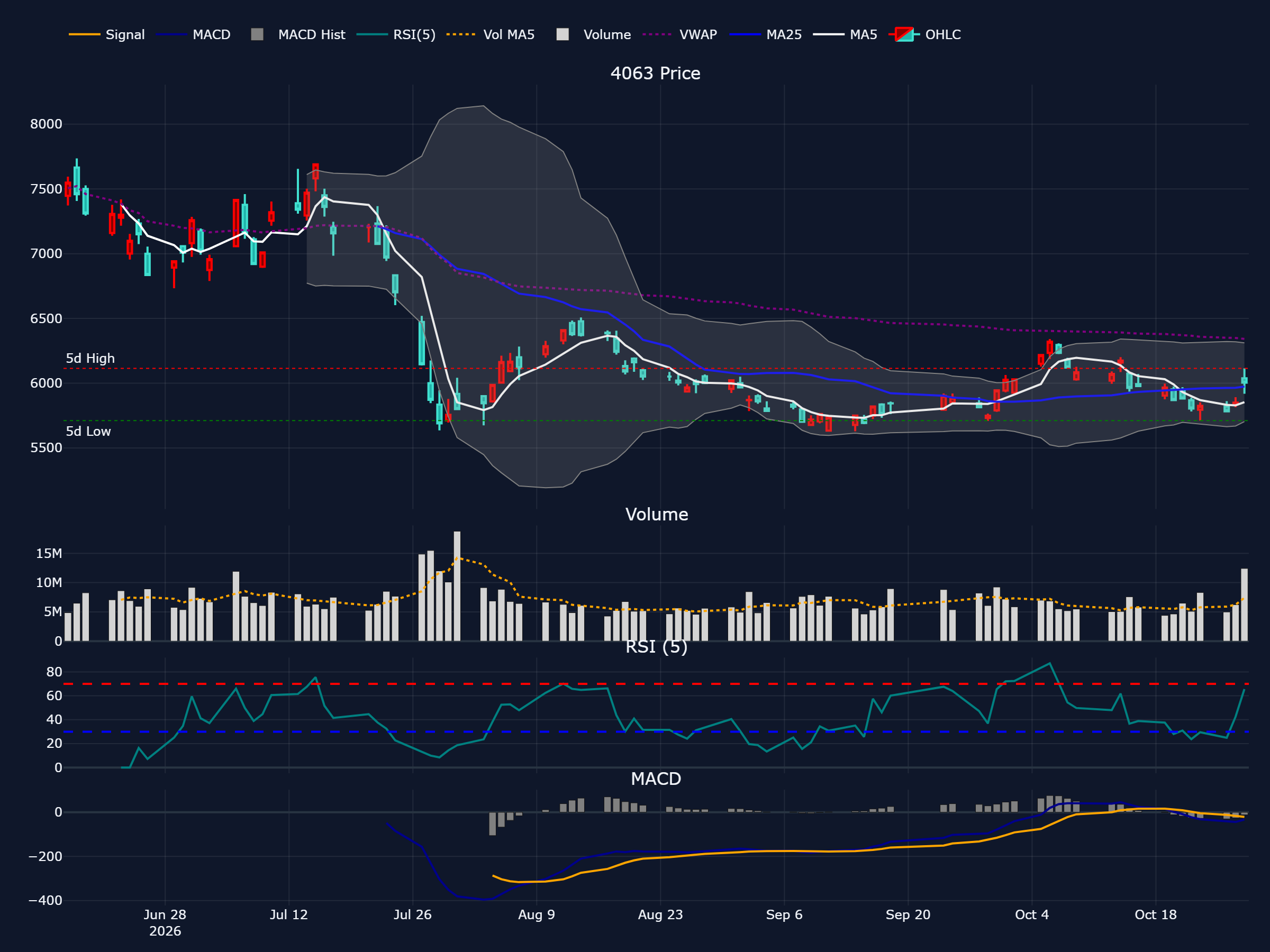Viewport: 1270px width, 952px height.
Task: Click the 10M volume axis tick
Action: pos(49,583)
